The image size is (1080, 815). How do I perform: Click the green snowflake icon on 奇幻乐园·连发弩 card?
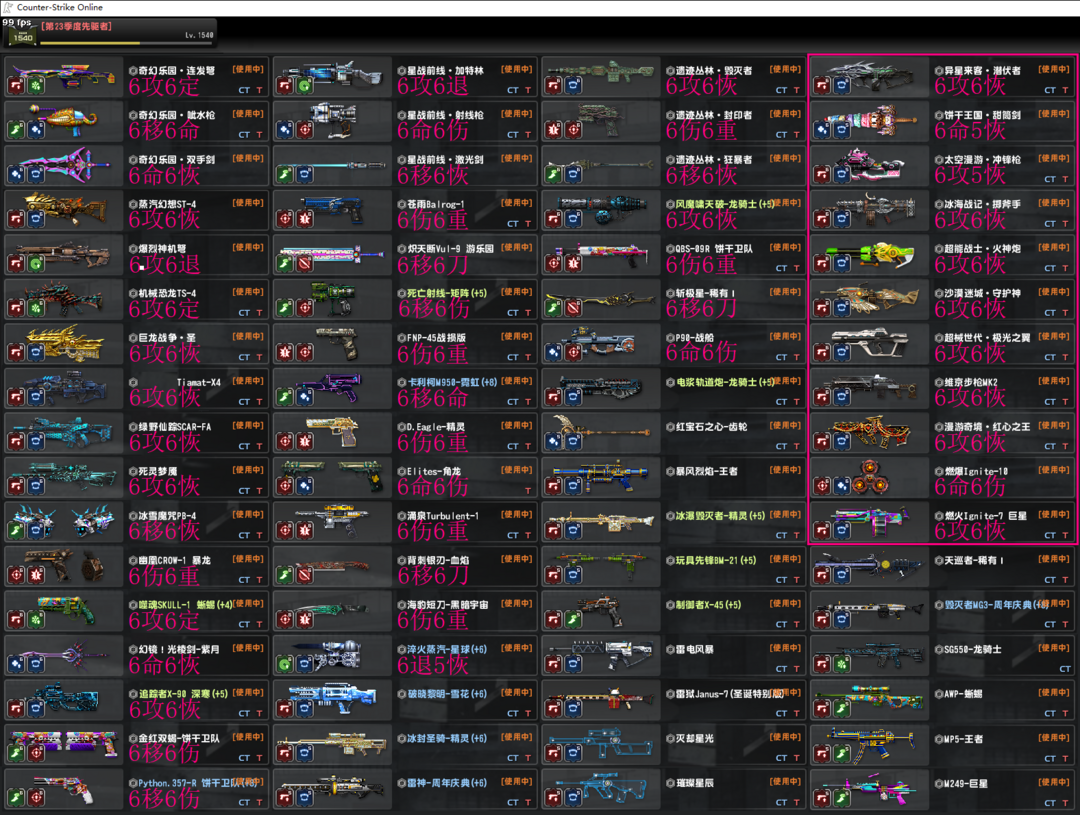(x=36, y=85)
